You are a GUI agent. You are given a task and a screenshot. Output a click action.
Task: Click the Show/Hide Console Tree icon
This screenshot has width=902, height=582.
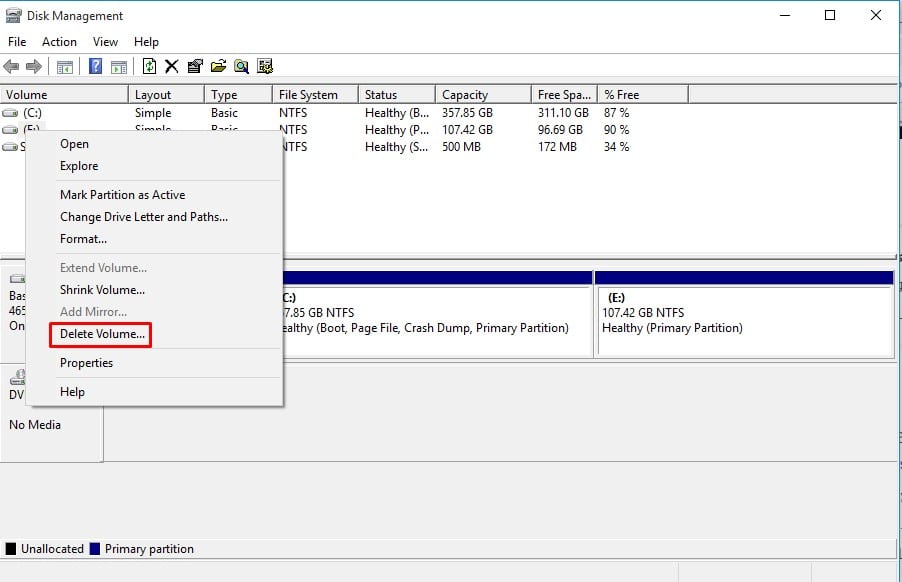coord(64,67)
